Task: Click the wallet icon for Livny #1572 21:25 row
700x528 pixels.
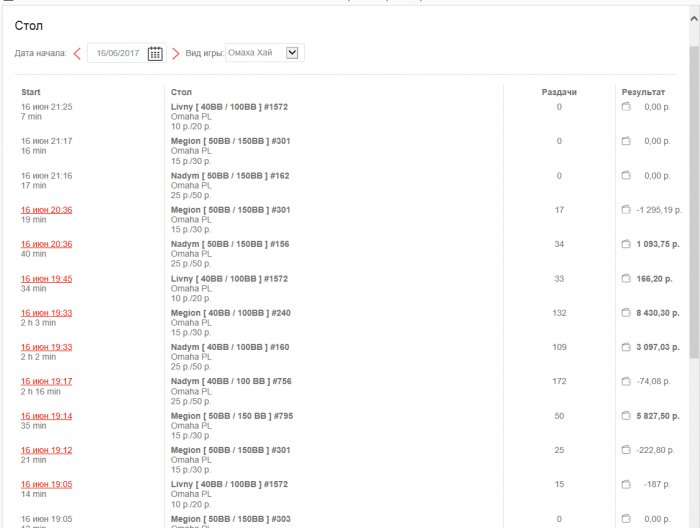Action: (626, 107)
